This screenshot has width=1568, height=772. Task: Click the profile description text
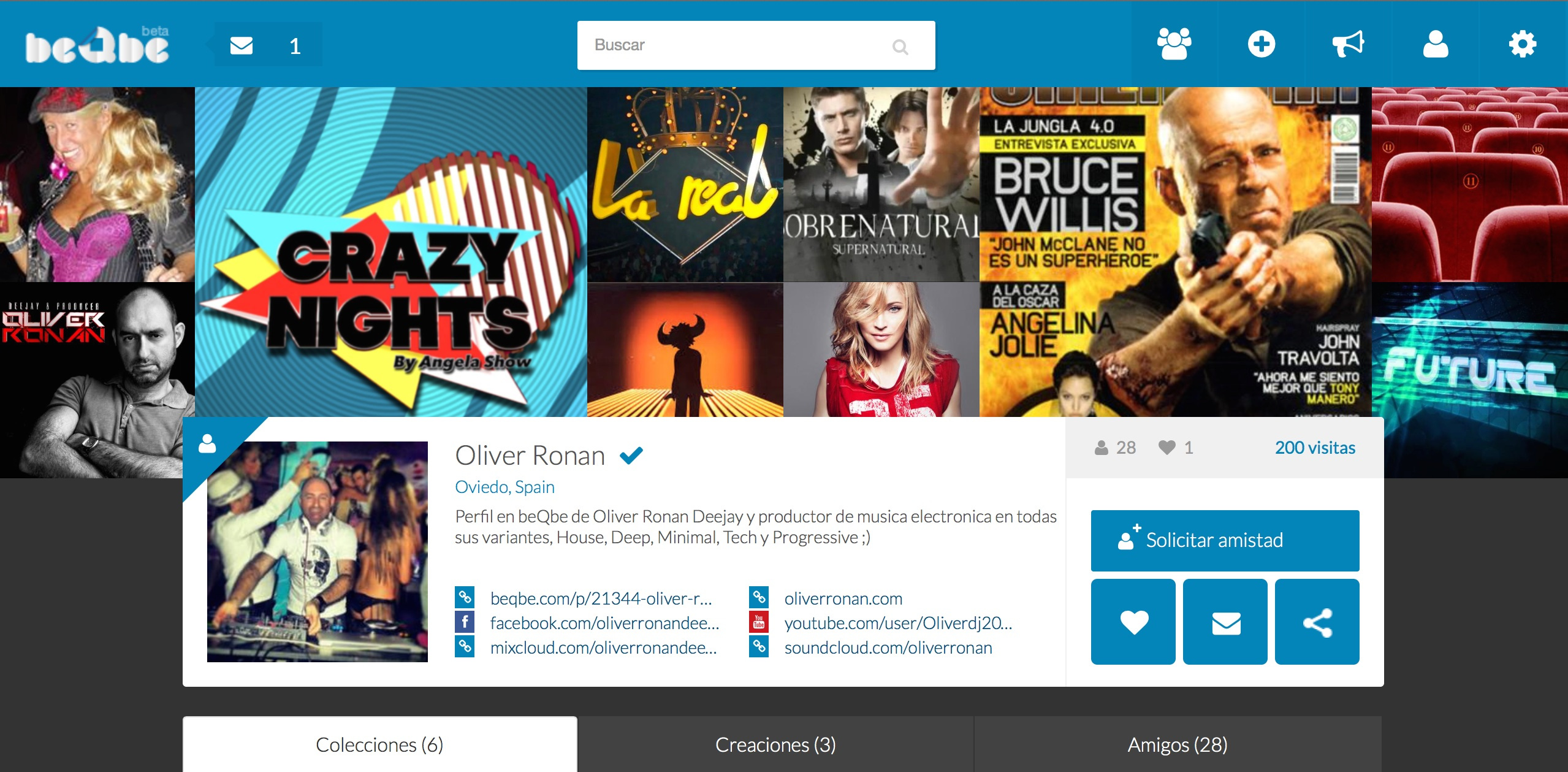pyautogui.click(x=755, y=527)
